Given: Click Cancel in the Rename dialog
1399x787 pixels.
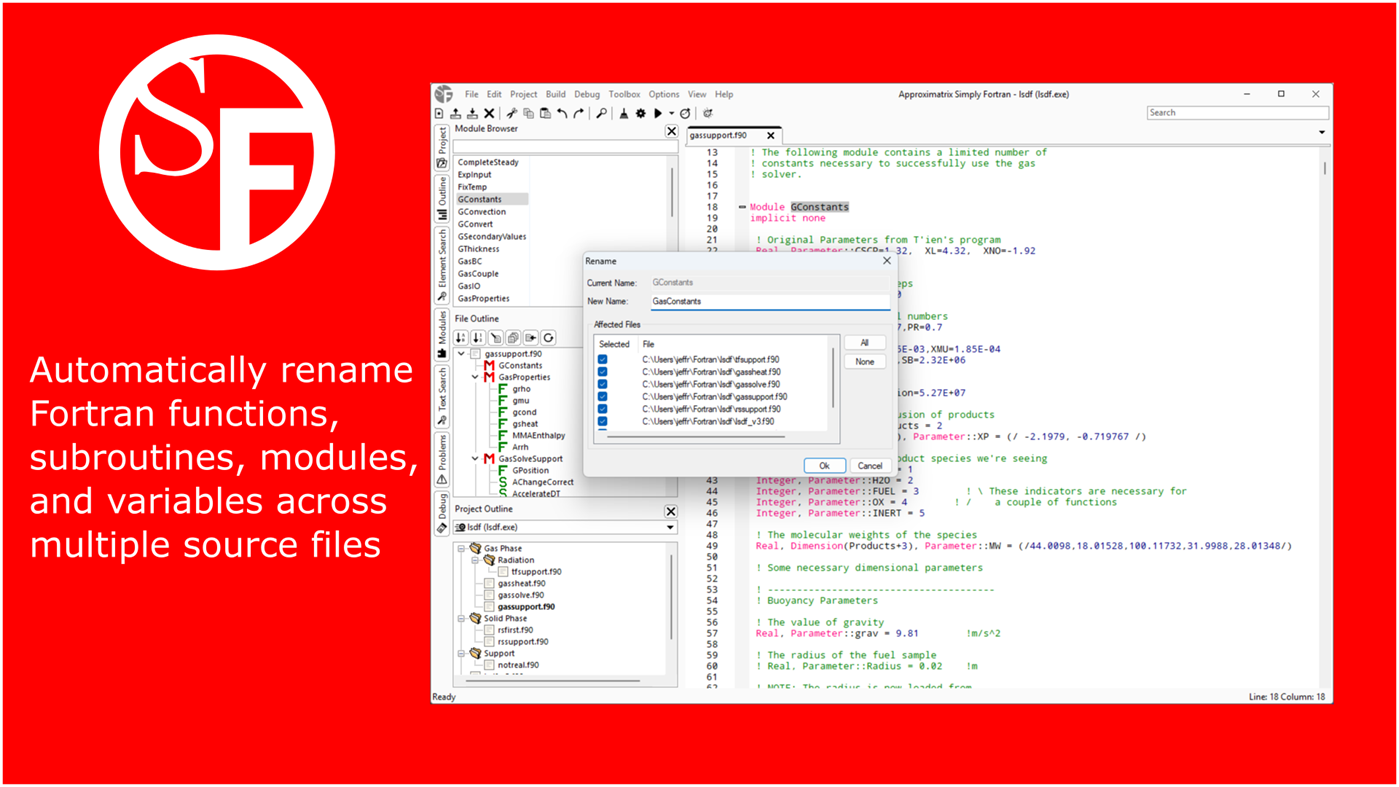Looking at the screenshot, I should tap(869, 465).
